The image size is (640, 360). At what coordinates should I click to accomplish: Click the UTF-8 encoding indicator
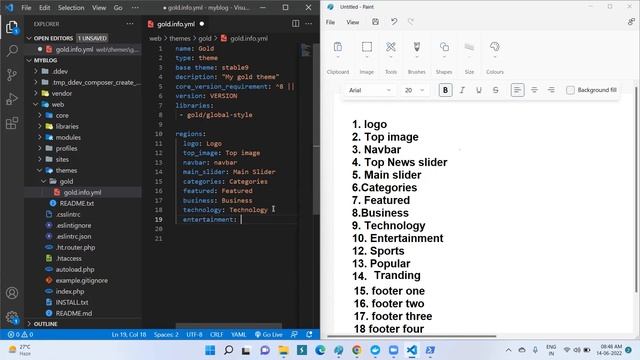194,335
